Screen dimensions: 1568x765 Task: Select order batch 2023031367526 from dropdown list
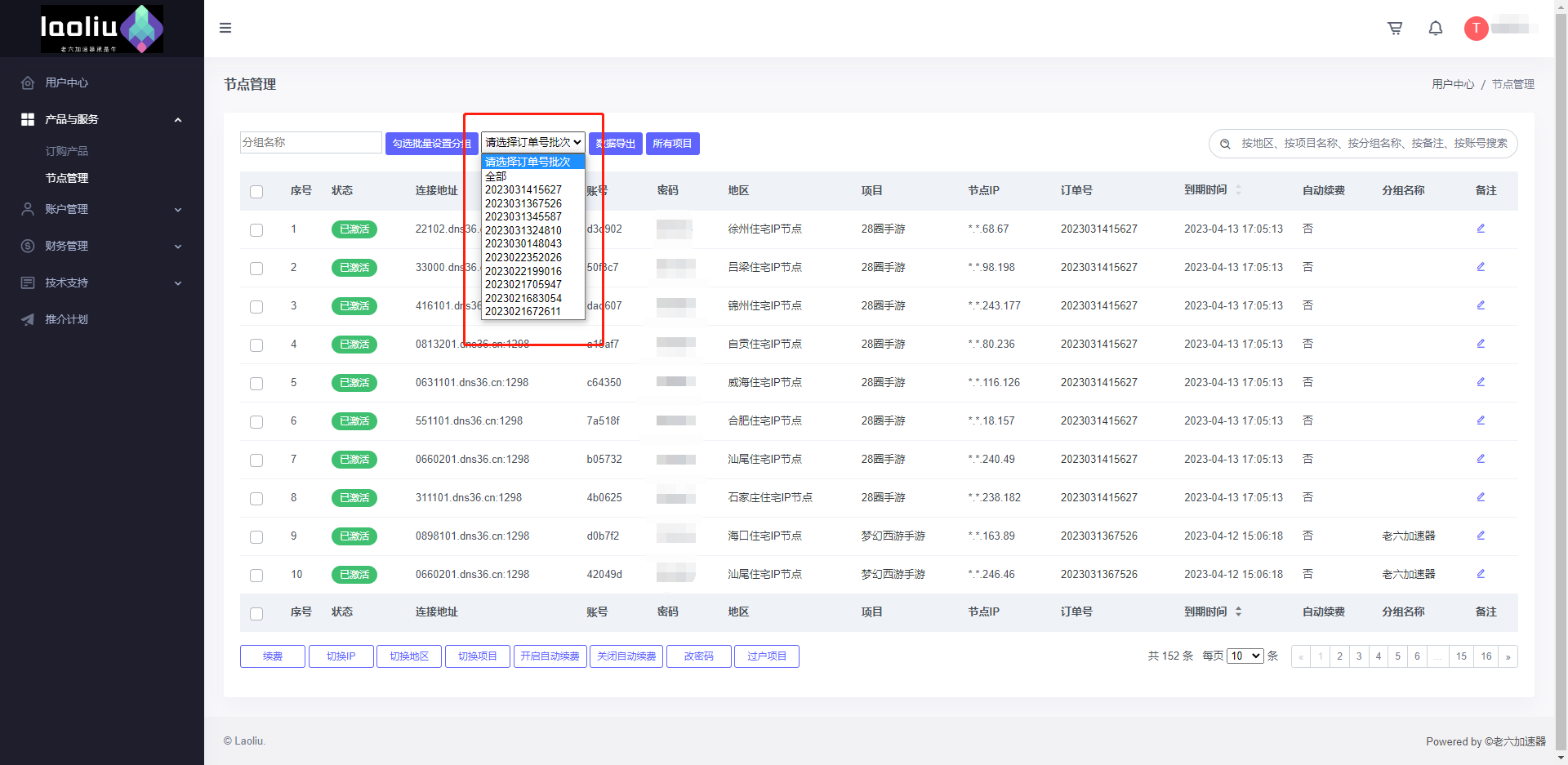coord(523,203)
